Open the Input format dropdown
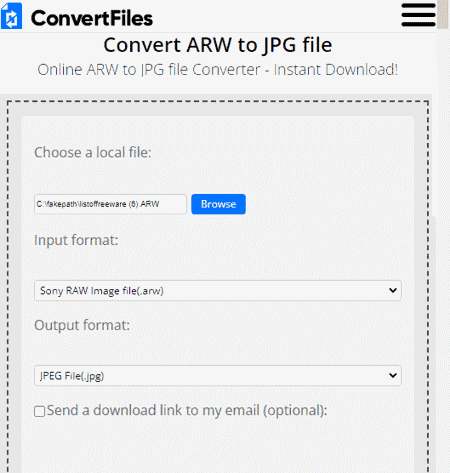The width and height of the screenshot is (450, 473). 218,291
